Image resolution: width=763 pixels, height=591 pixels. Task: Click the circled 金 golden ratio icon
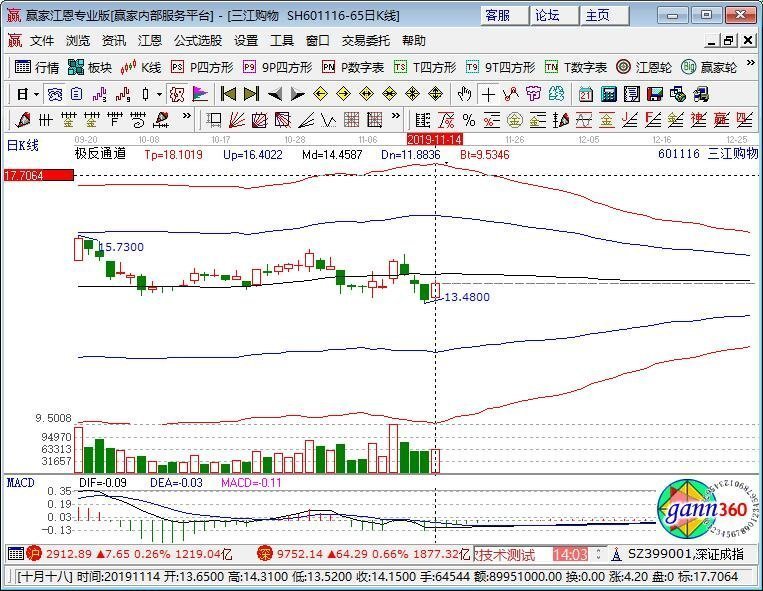514,119
